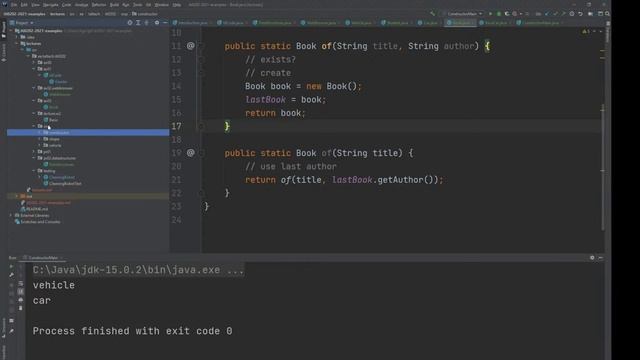The width and height of the screenshot is (640, 360).
Task: Click 'vehicle' output line in console
Action: pyautogui.click(x=53, y=285)
